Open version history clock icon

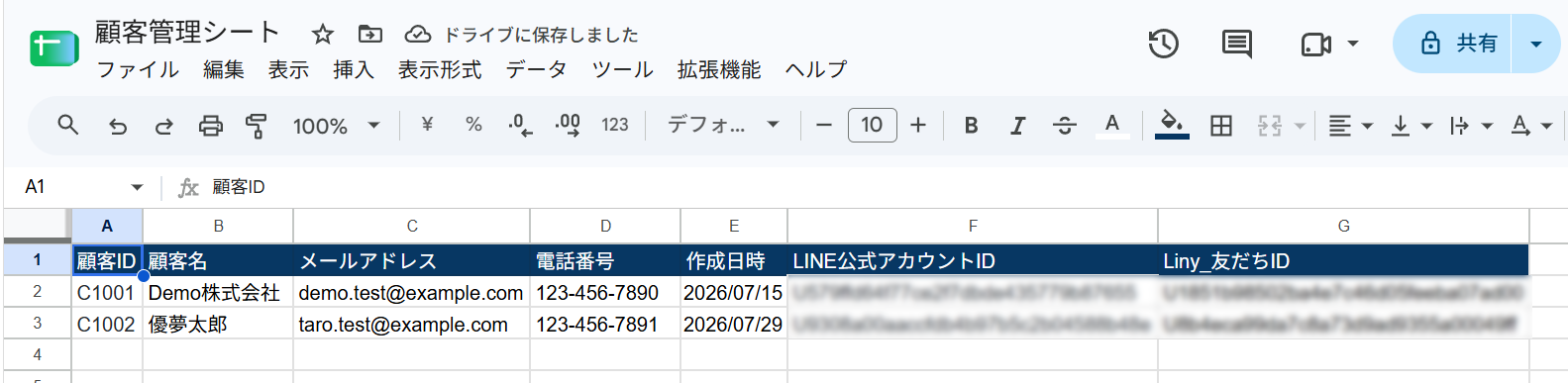click(x=1163, y=44)
